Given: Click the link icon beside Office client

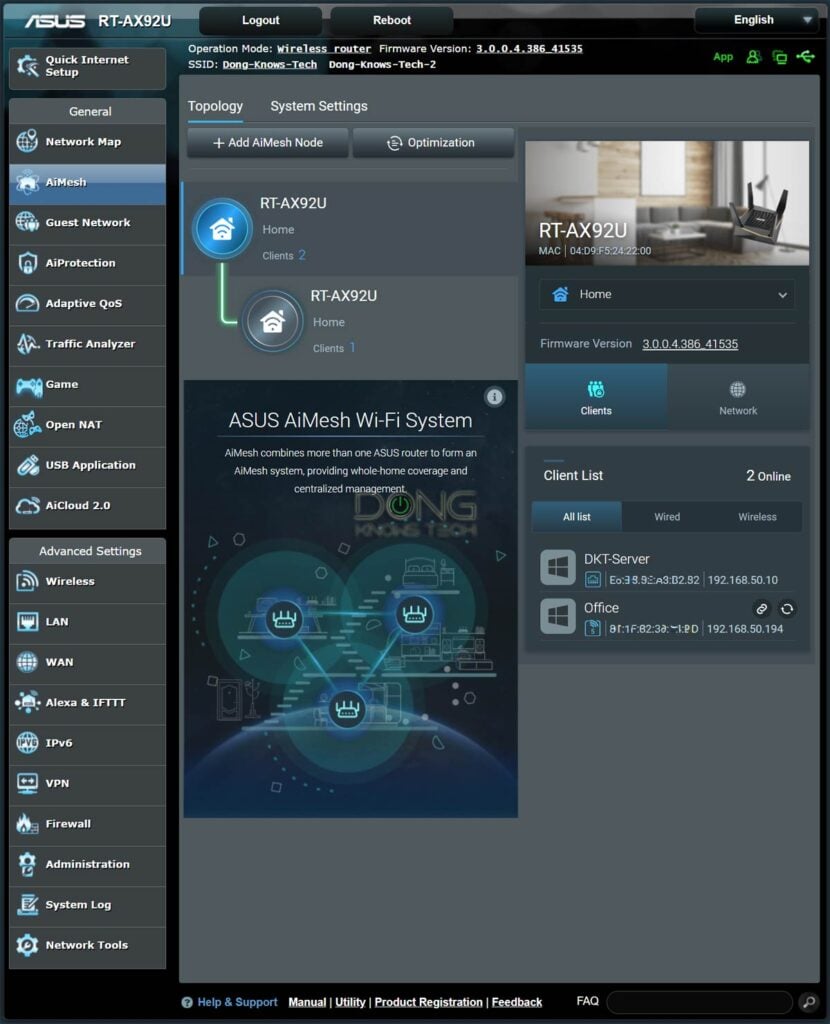Looking at the screenshot, I should pyautogui.click(x=761, y=609).
